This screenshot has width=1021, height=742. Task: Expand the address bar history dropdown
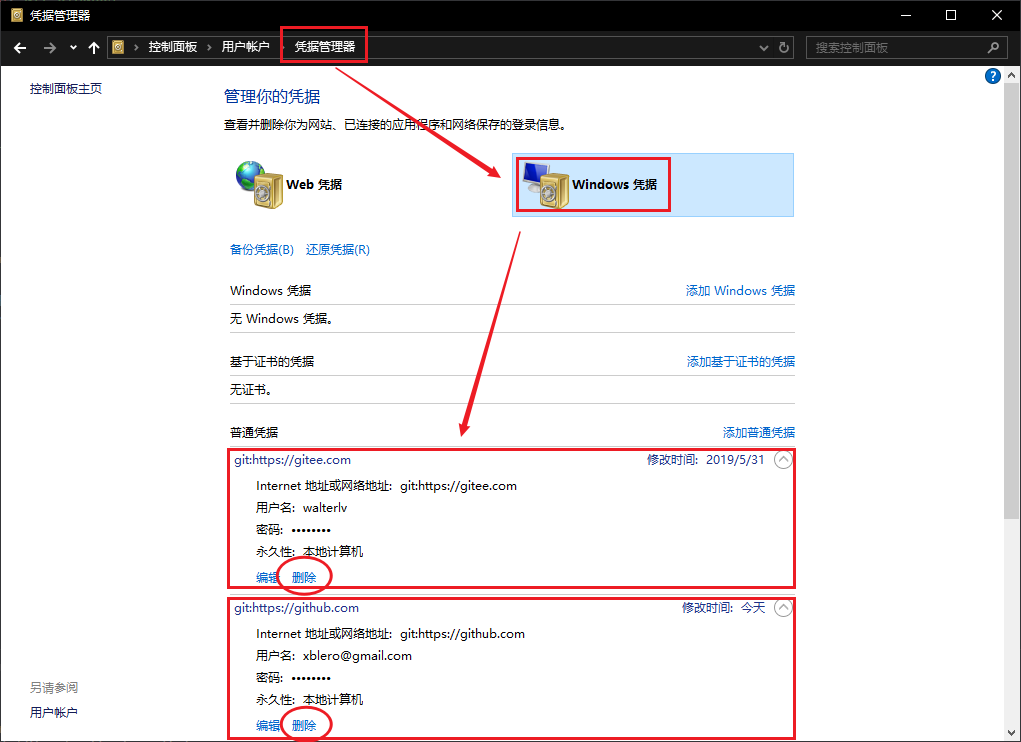pos(764,47)
